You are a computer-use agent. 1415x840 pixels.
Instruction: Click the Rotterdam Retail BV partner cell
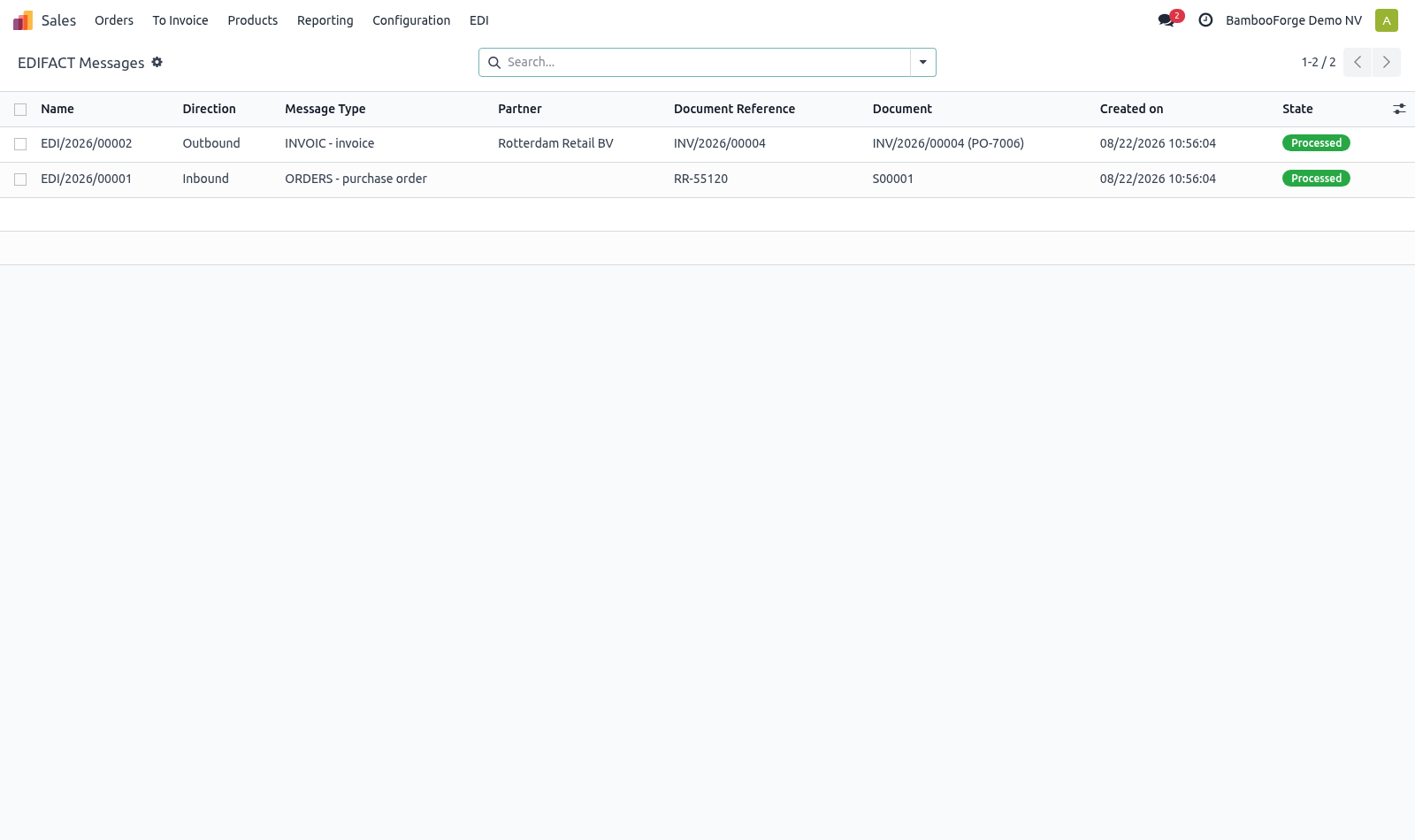coord(555,143)
